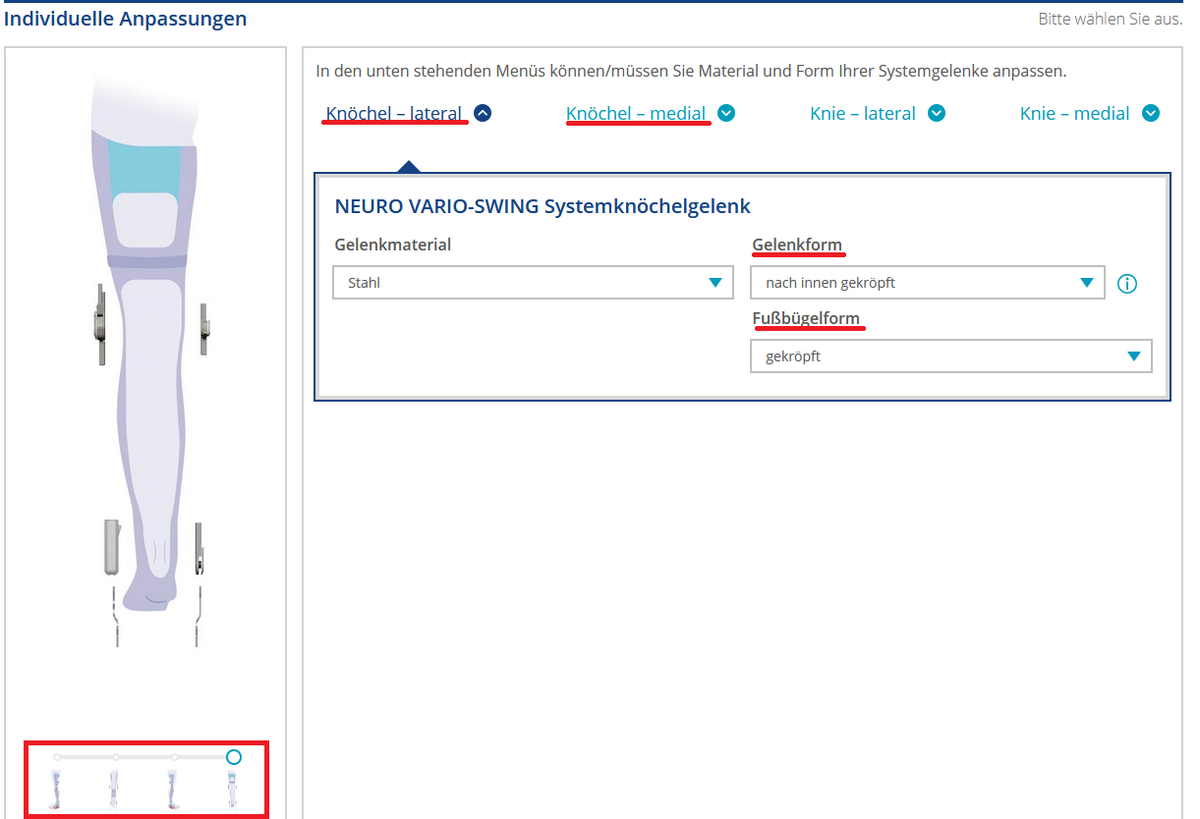
Task: Choose the first leg view thumbnail below the slider
Action: (x=56, y=789)
